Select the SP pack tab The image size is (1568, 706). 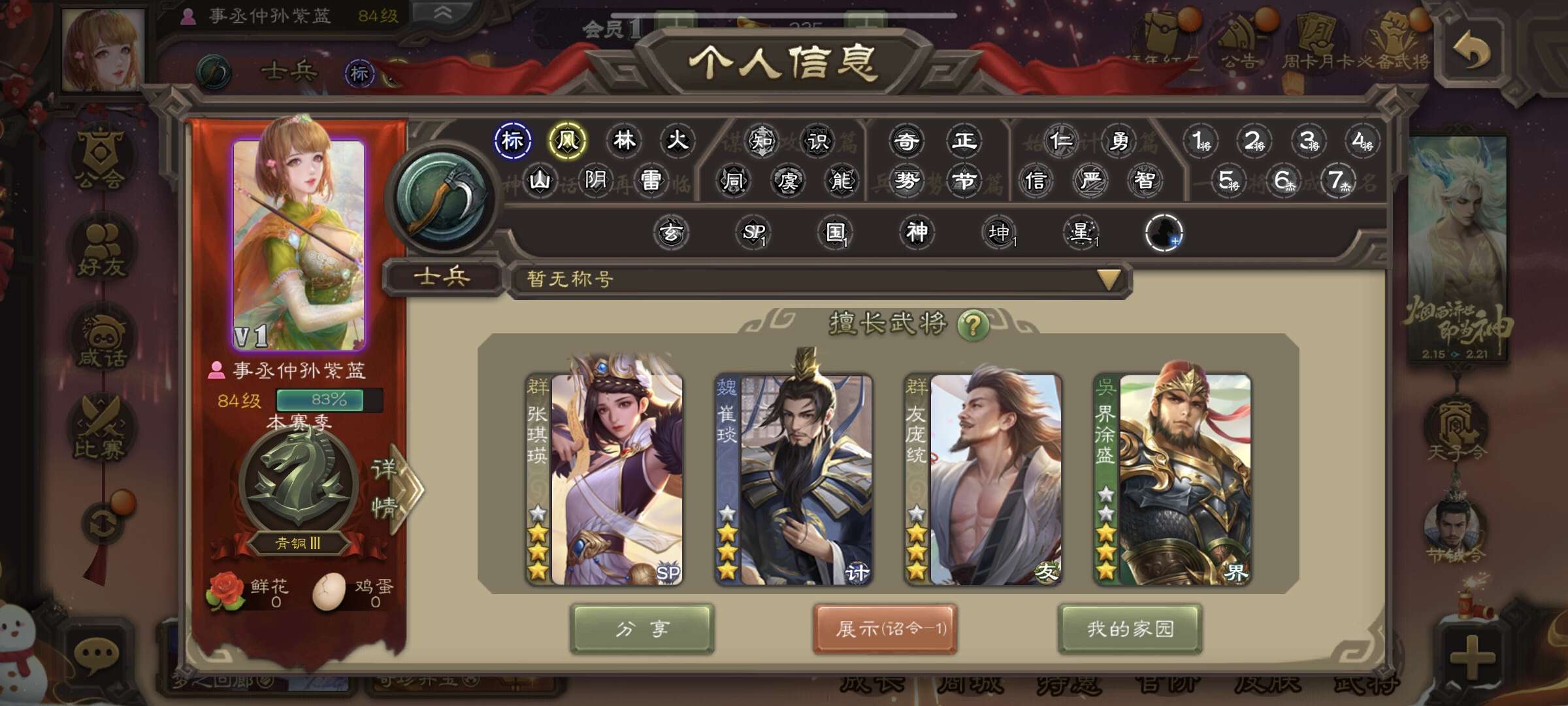pyautogui.click(x=753, y=232)
